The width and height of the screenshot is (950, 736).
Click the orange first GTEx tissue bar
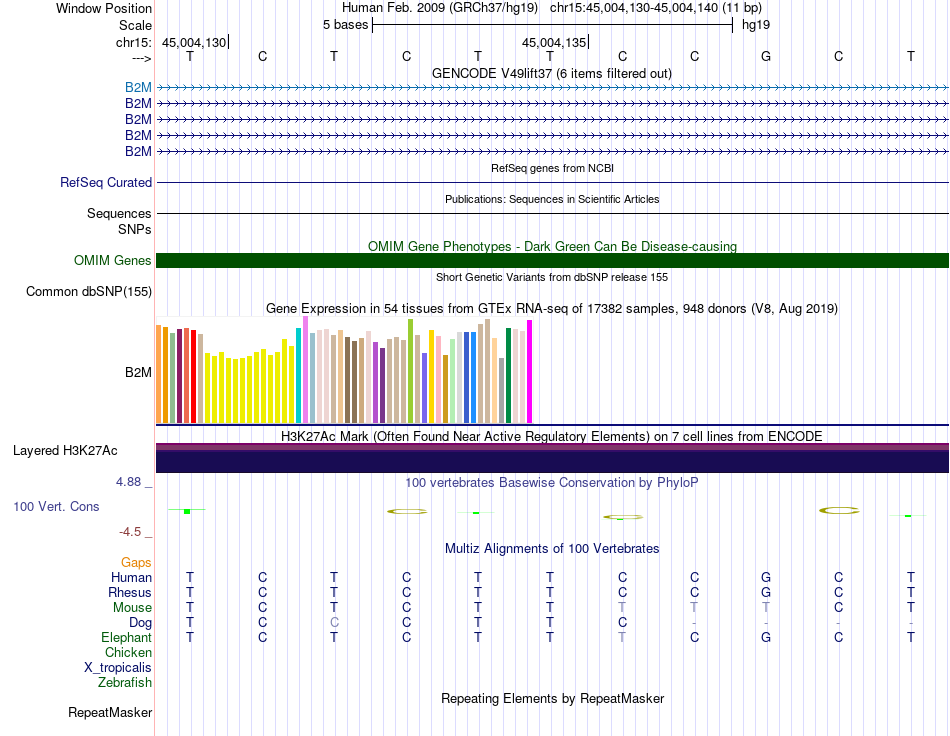pos(159,374)
